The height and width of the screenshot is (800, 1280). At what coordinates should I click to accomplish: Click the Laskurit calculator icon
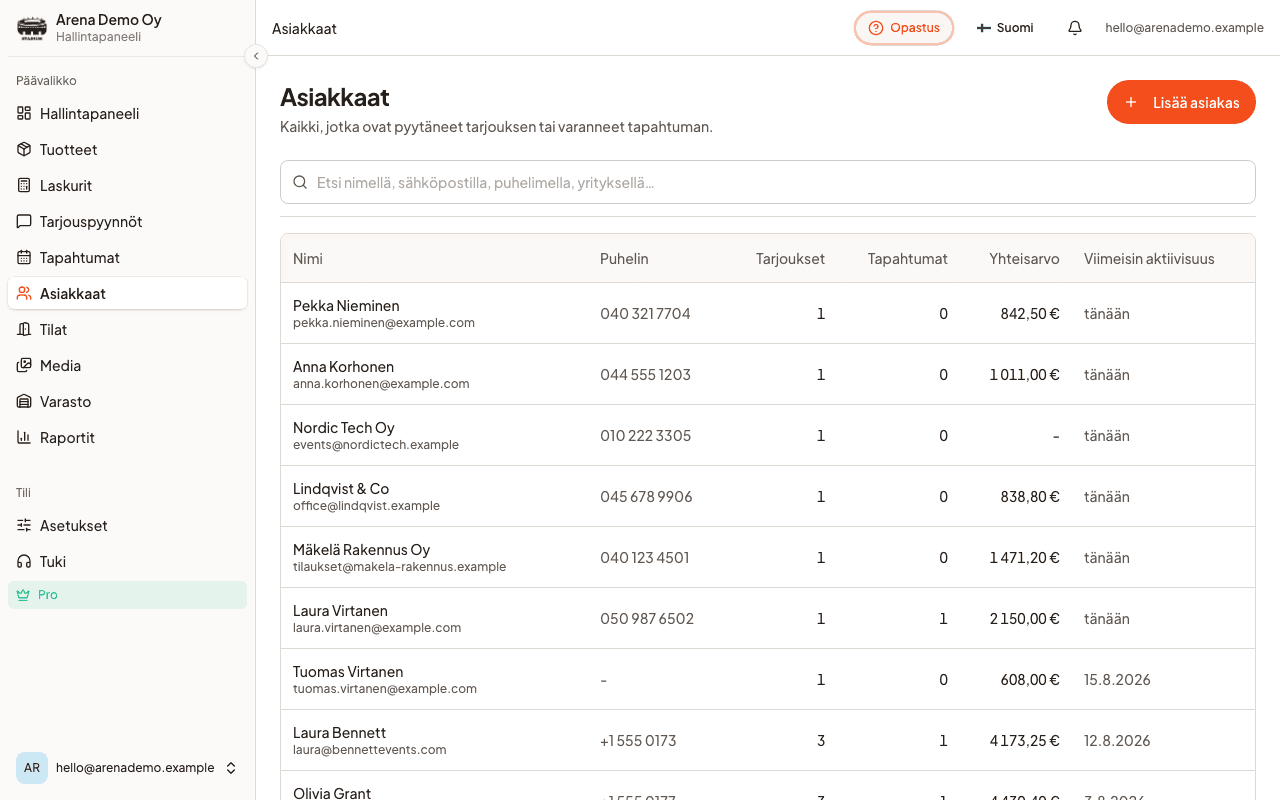tap(24, 186)
